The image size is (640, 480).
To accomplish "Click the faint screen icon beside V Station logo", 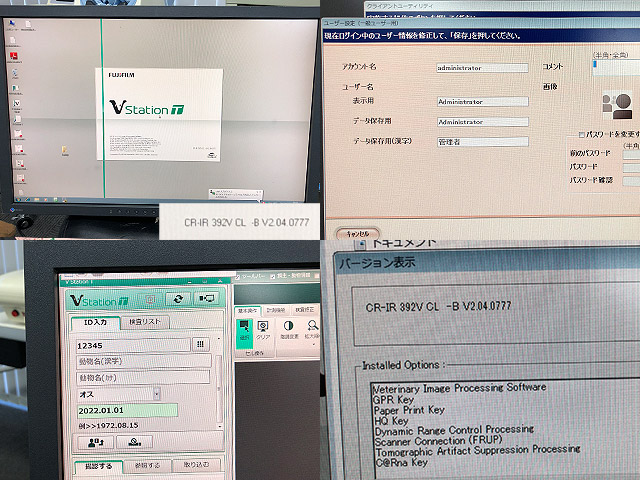I will point(150,300).
